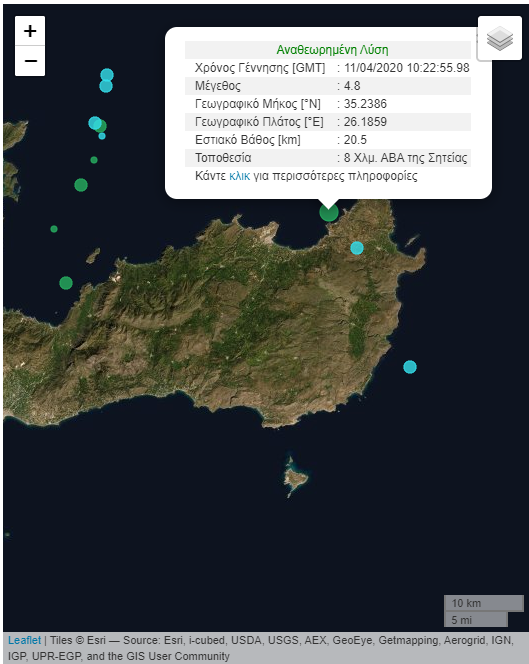This screenshot has height=664, width=529.
Task: Zoom in with the plus button
Action: pyautogui.click(x=30, y=31)
